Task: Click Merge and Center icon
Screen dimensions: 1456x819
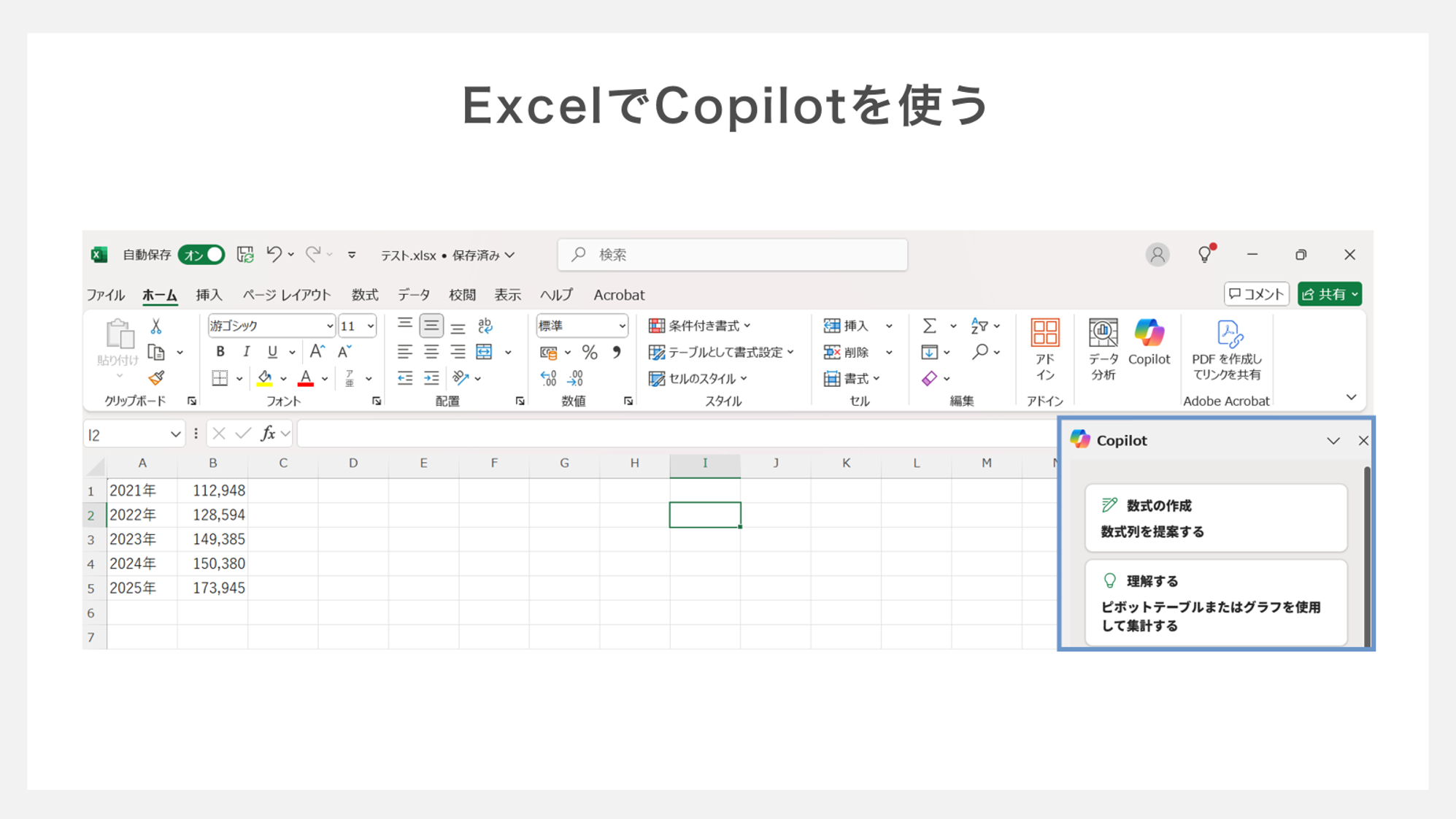Action: click(485, 352)
